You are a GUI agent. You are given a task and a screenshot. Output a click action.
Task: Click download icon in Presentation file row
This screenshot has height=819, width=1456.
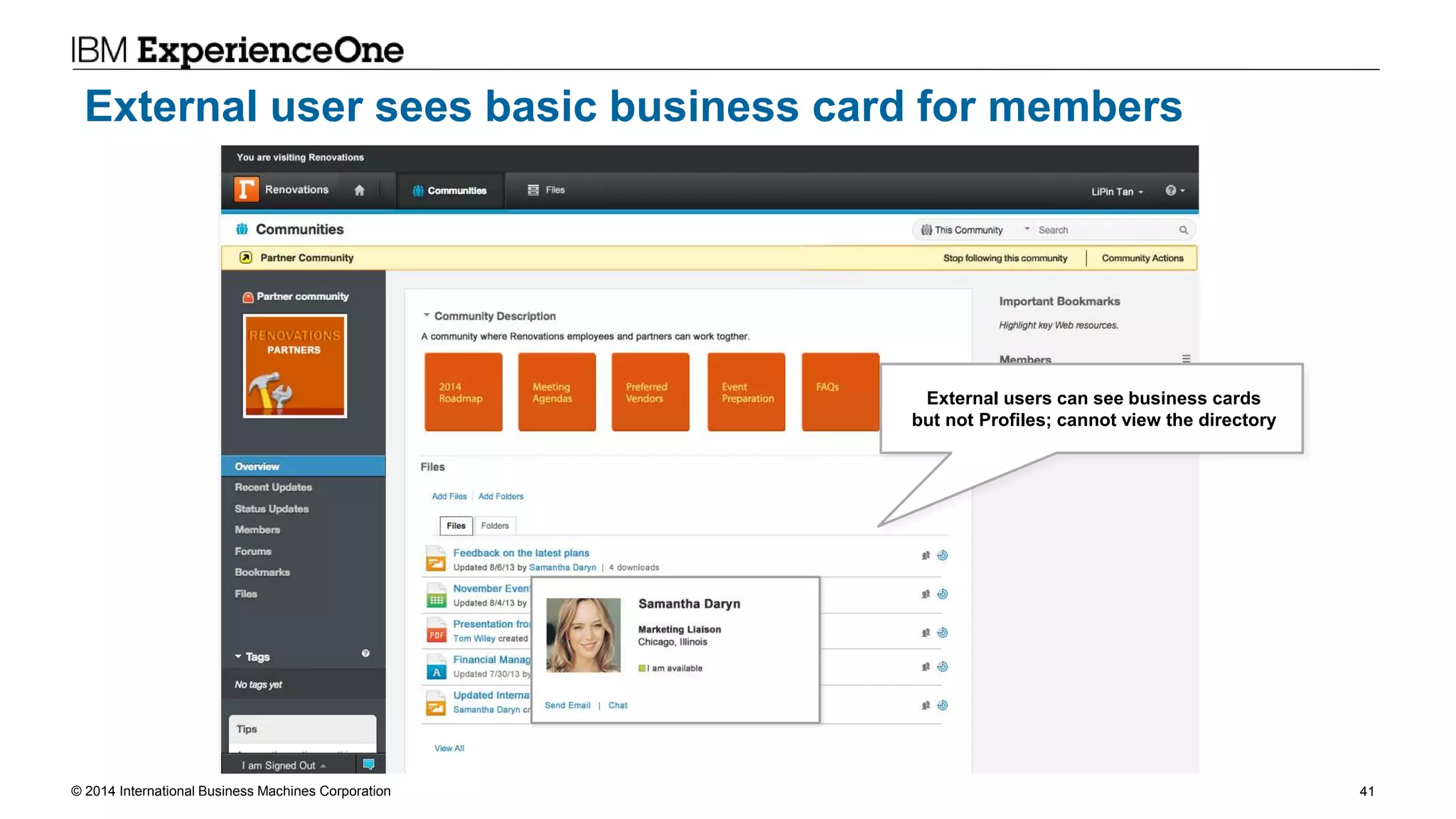pos(943,632)
